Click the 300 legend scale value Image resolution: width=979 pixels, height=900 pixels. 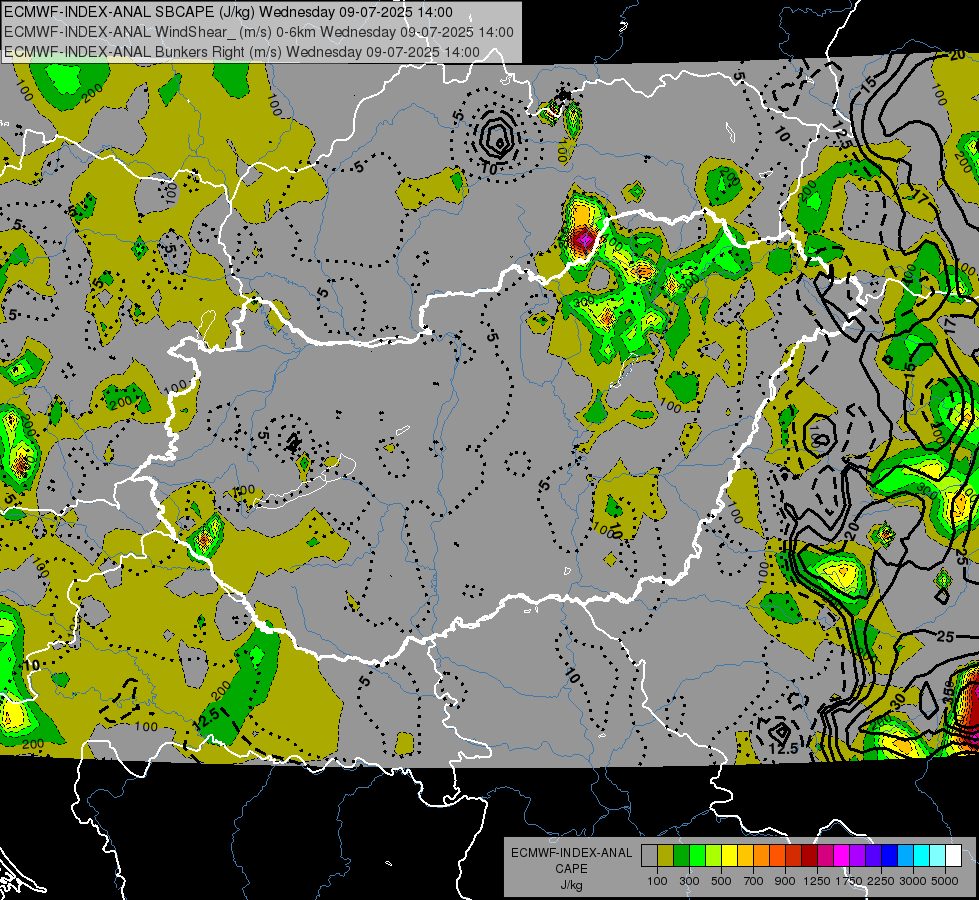pos(689,881)
